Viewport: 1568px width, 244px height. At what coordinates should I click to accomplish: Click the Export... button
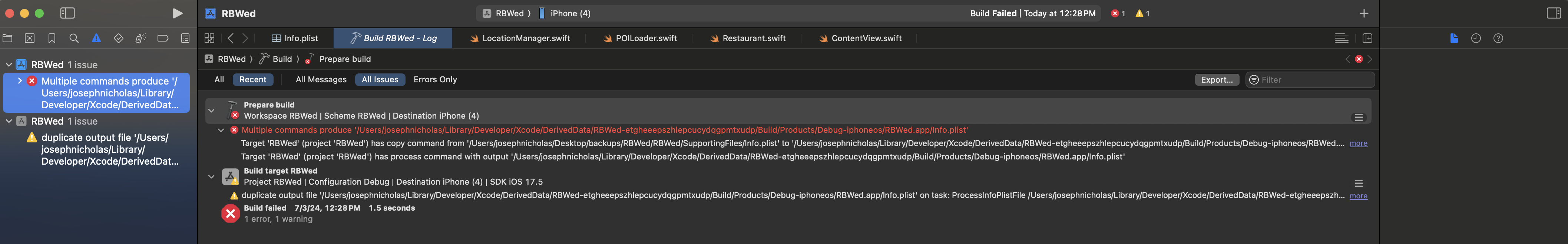coord(1216,80)
